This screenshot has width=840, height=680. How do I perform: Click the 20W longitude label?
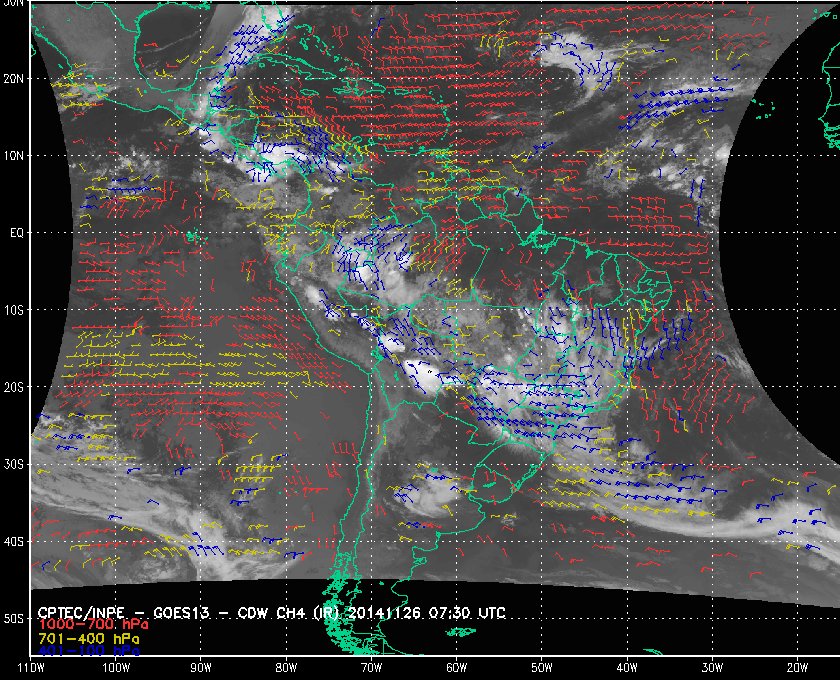coord(797,668)
